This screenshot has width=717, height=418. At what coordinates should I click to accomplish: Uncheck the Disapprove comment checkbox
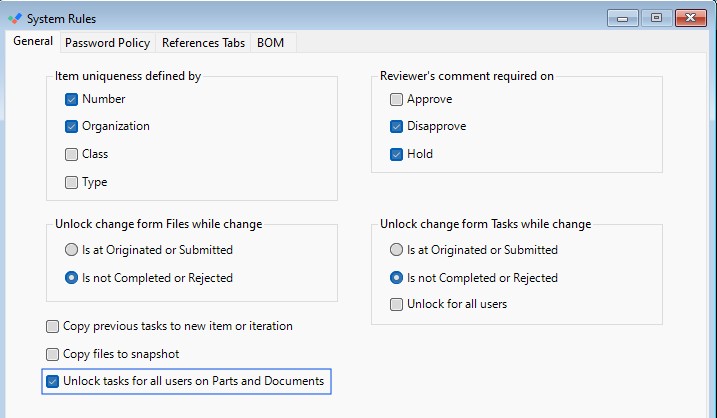click(396, 127)
